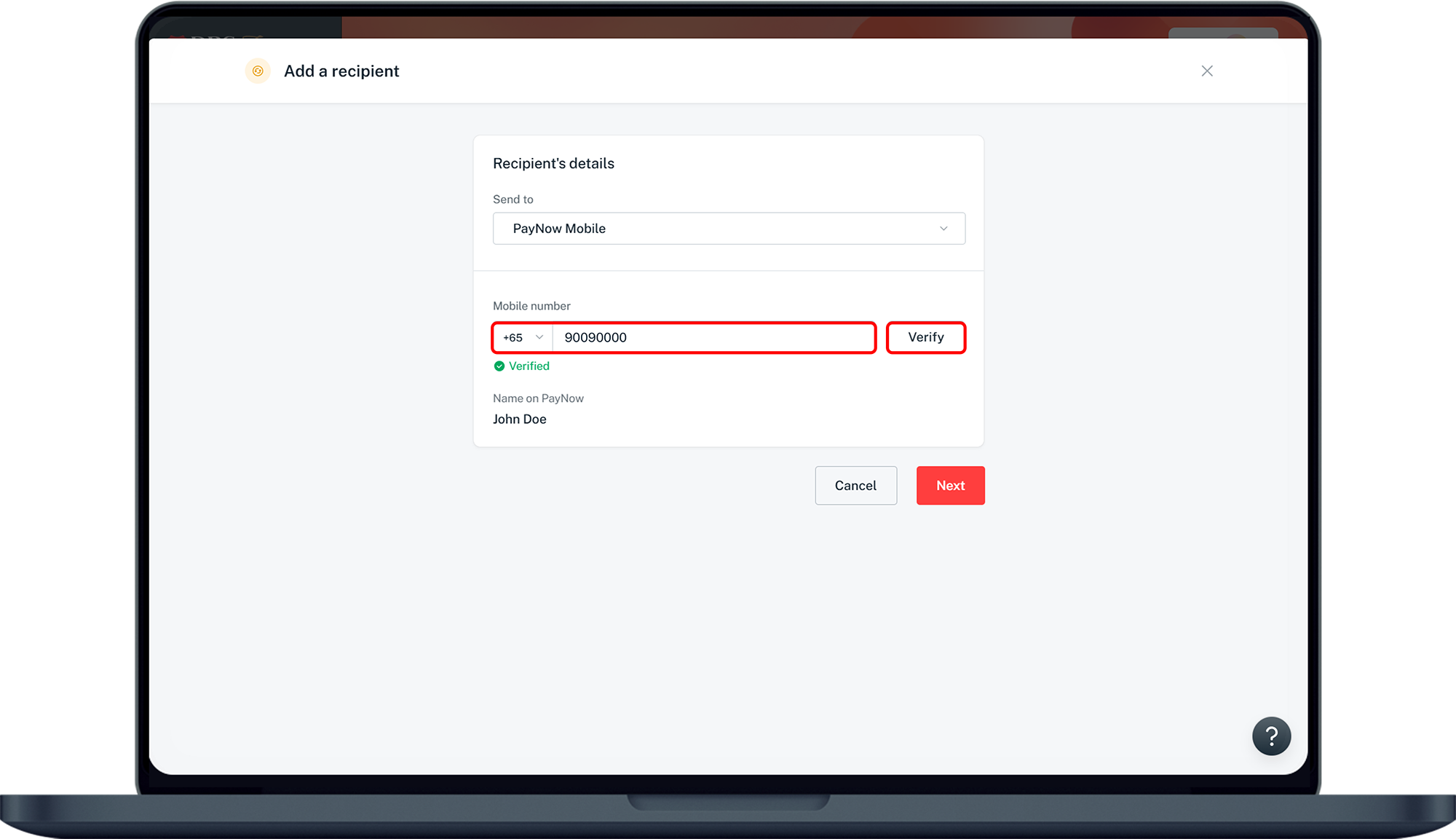1456x839 pixels.
Task: Click the chevron arrow in Send to field
Action: coord(943,229)
